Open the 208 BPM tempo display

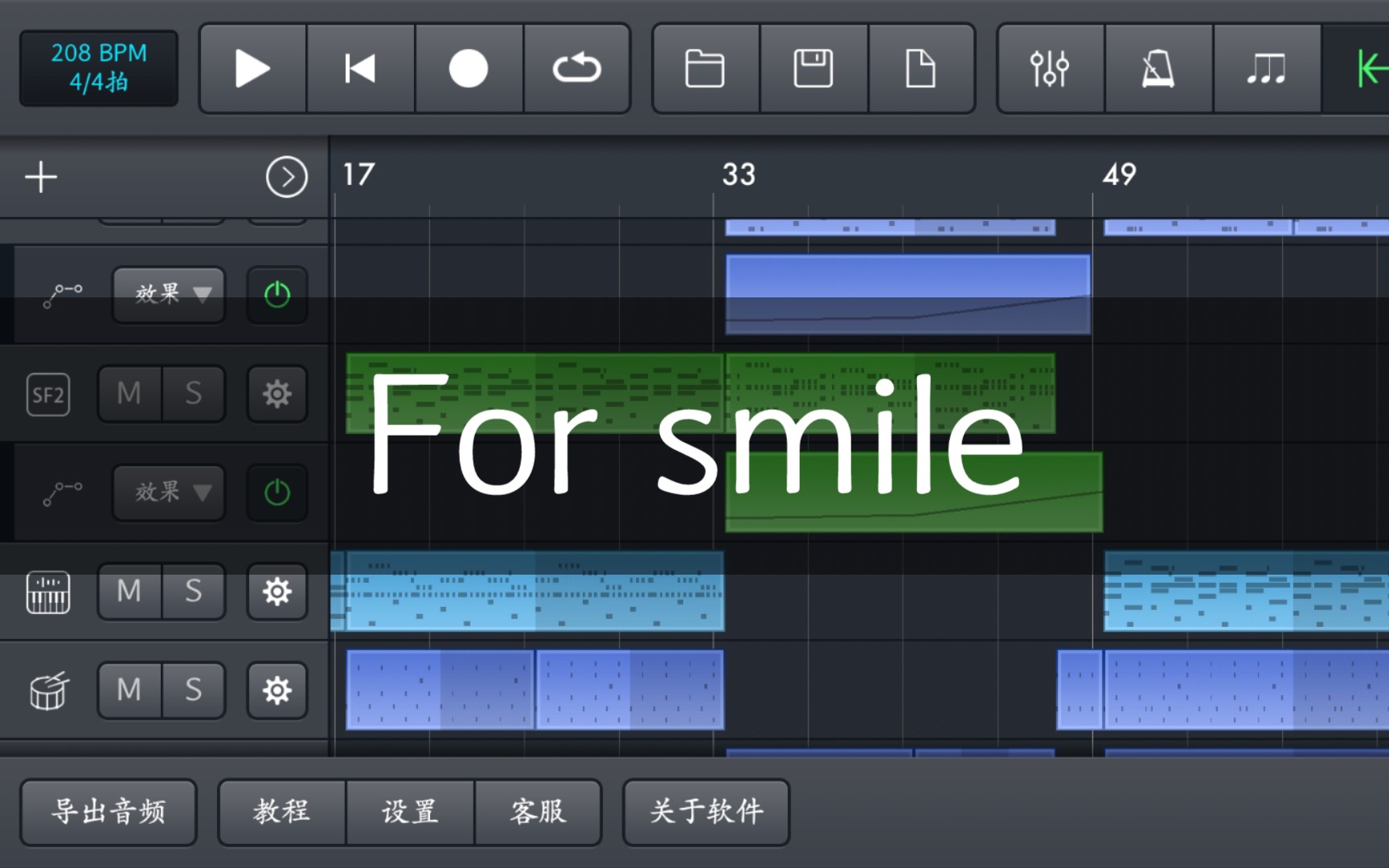tap(99, 68)
